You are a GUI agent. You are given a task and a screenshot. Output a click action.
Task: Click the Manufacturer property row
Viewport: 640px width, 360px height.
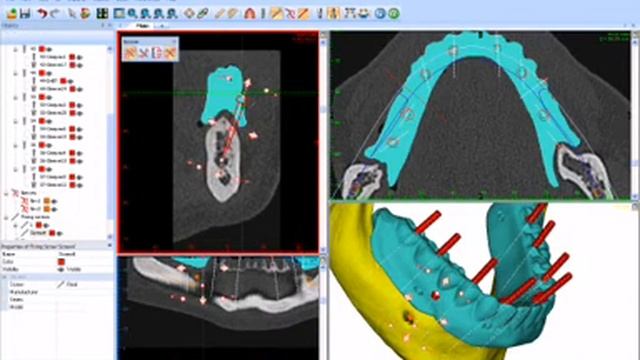tap(57, 292)
